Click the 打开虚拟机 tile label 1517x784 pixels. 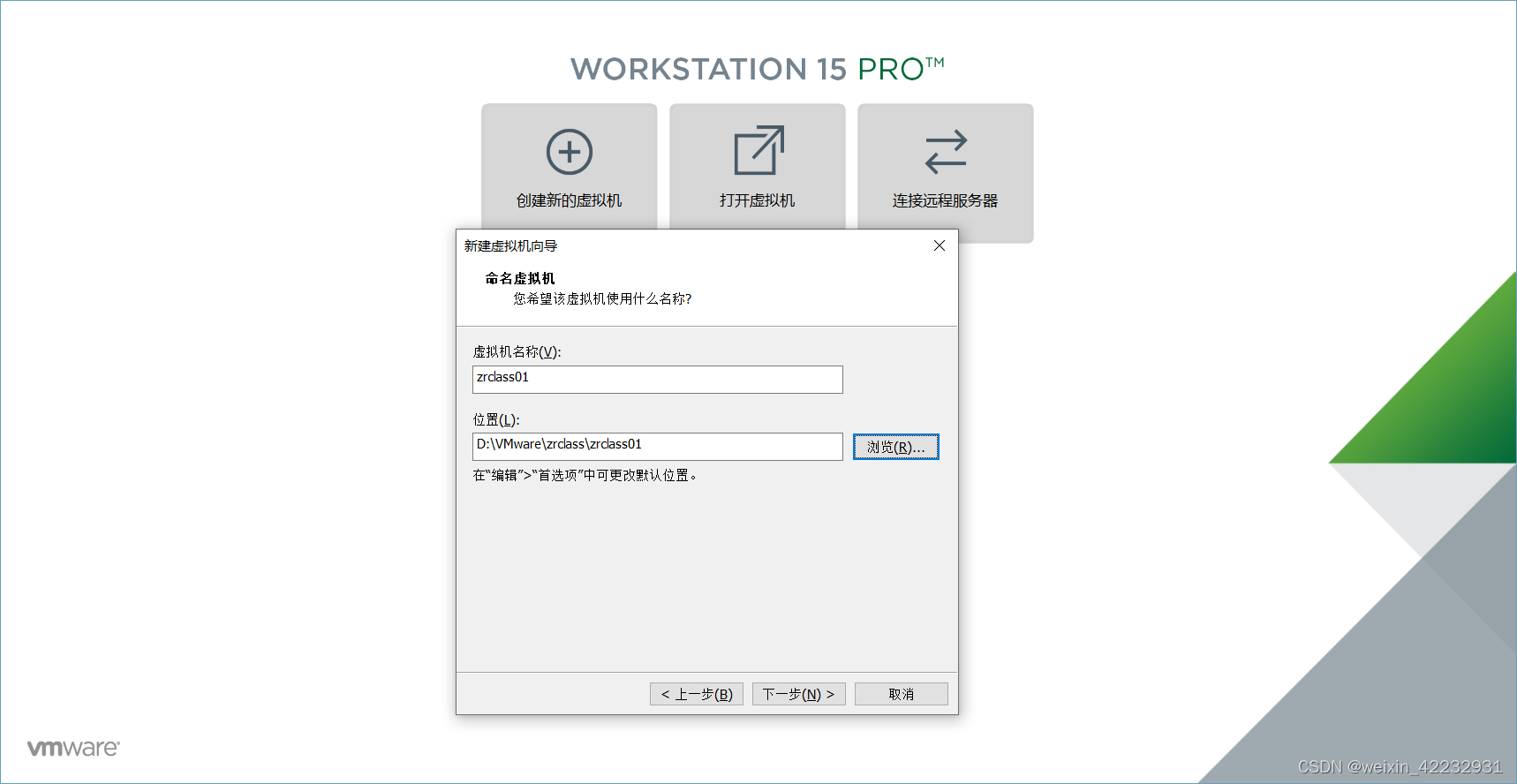coord(758,200)
